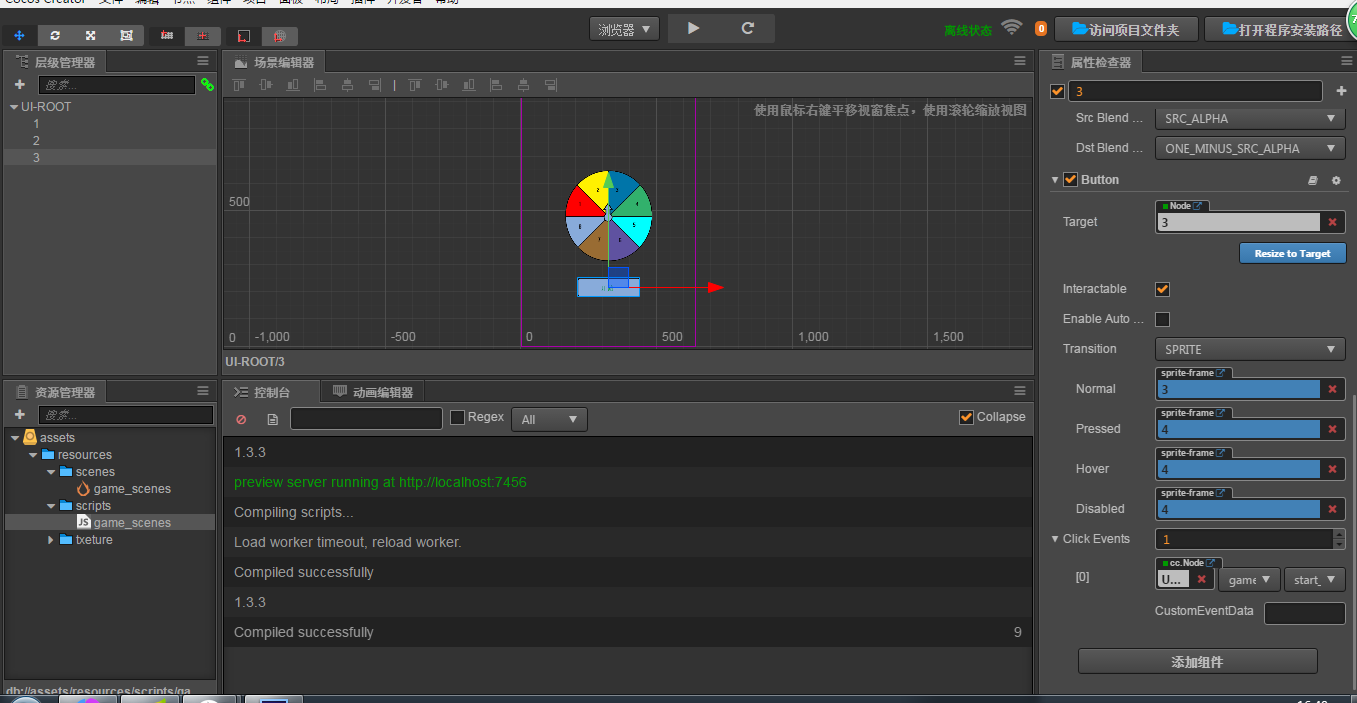Collapse the scripts folder
The height and width of the screenshot is (703, 1357).
tap(52, 506)
